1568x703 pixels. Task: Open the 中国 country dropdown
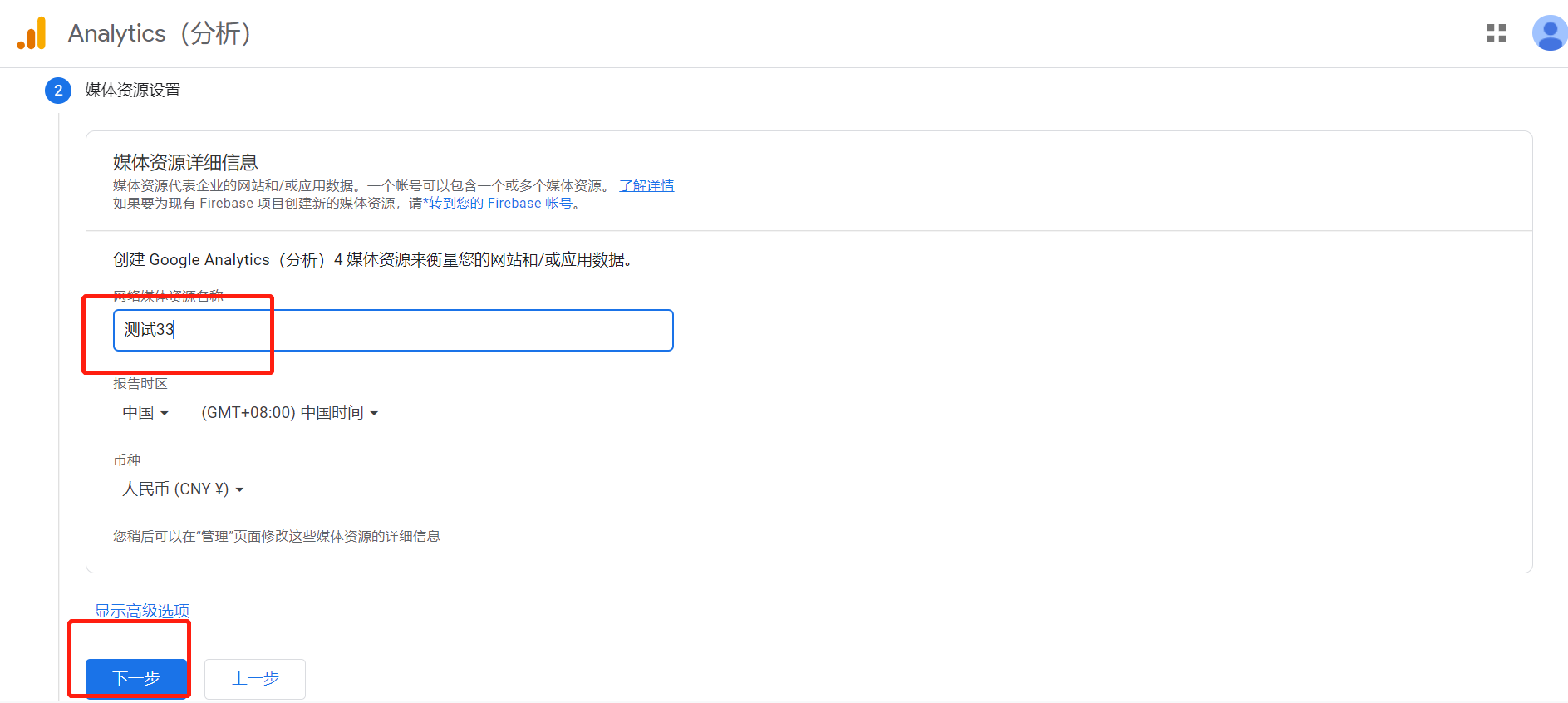pos(145,413)
